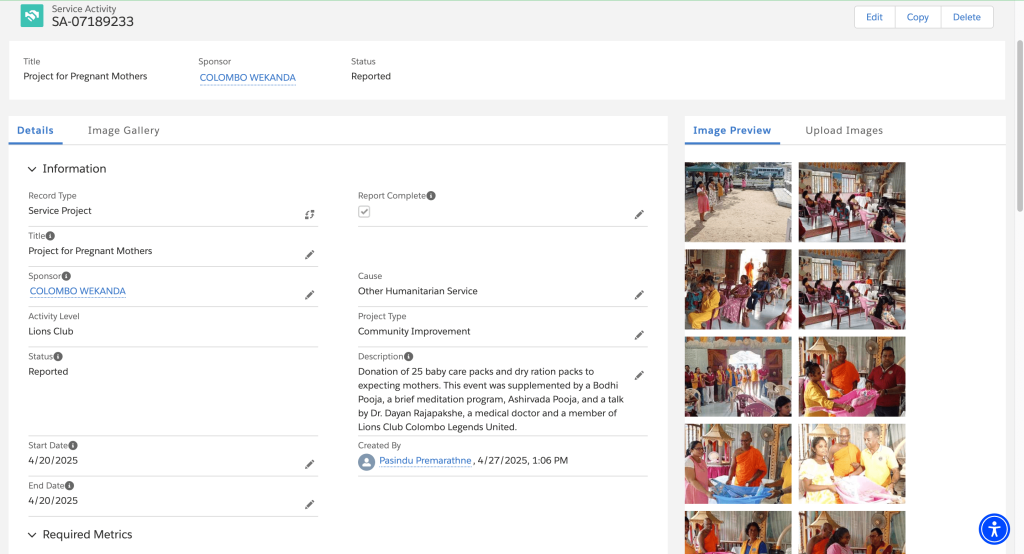Image resolution: width=1024 pixels, height=554 pixels.
Task: Open info tooltip next to Title label
Action: [x=50, y=236]
